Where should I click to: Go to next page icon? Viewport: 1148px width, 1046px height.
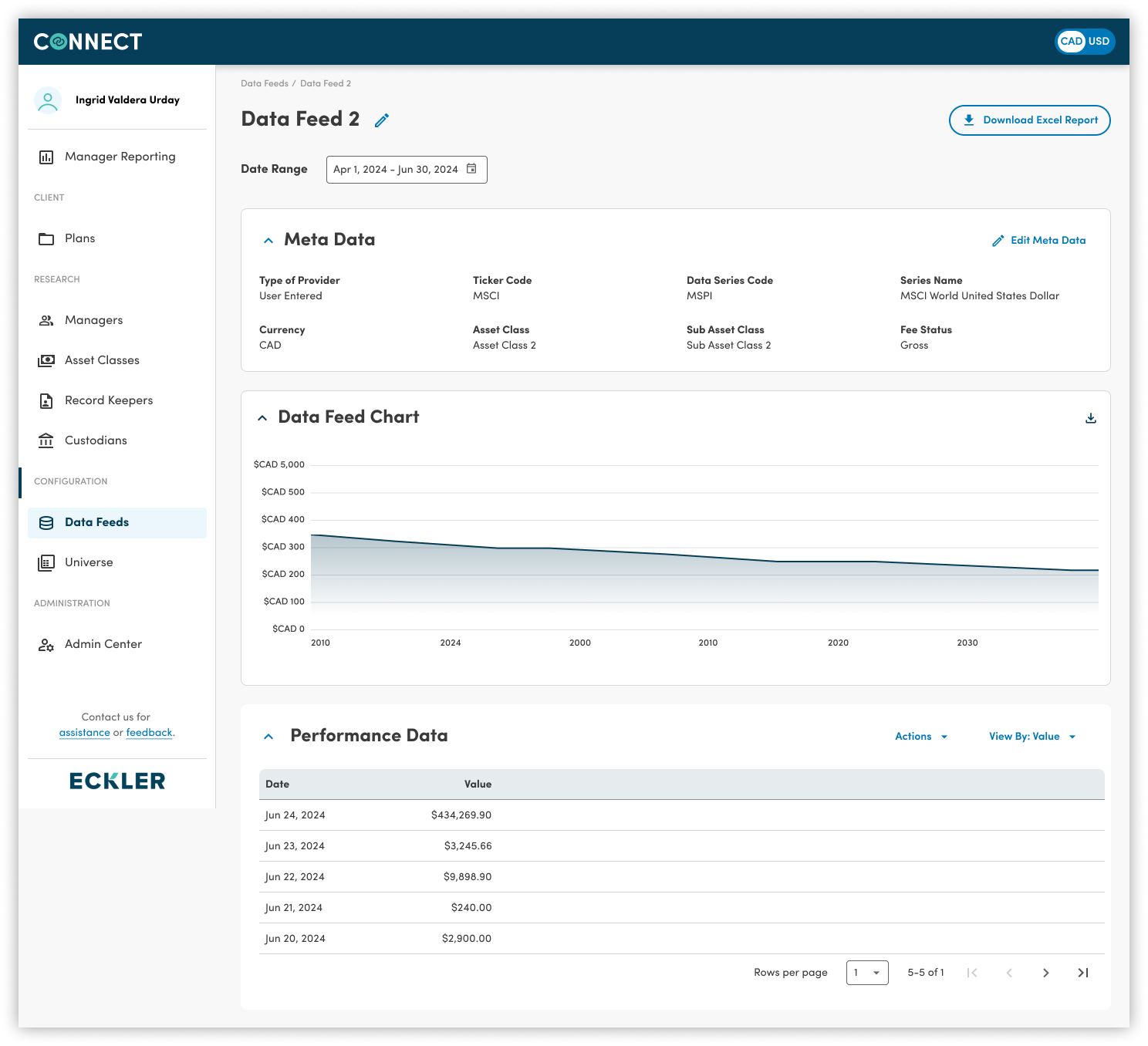1046,973
